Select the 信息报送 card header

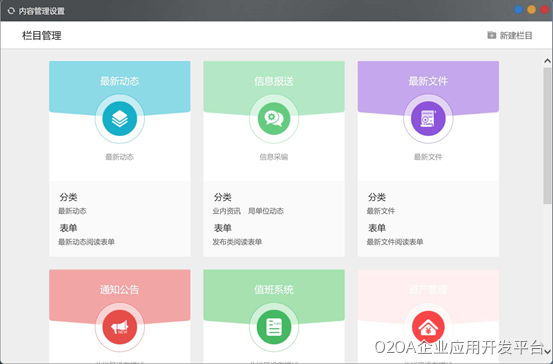274,81
